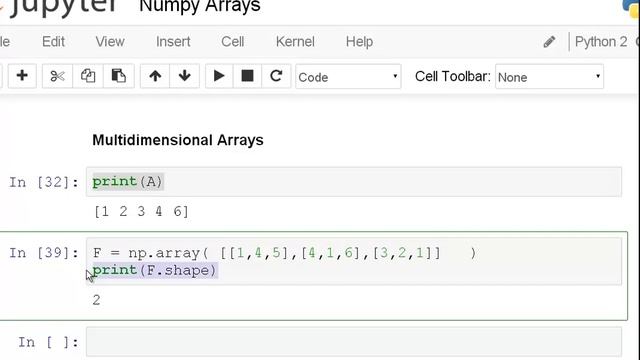Open the Kernel menu
Viewport: 640px width, 360px height.
click(x=295, y=42)
